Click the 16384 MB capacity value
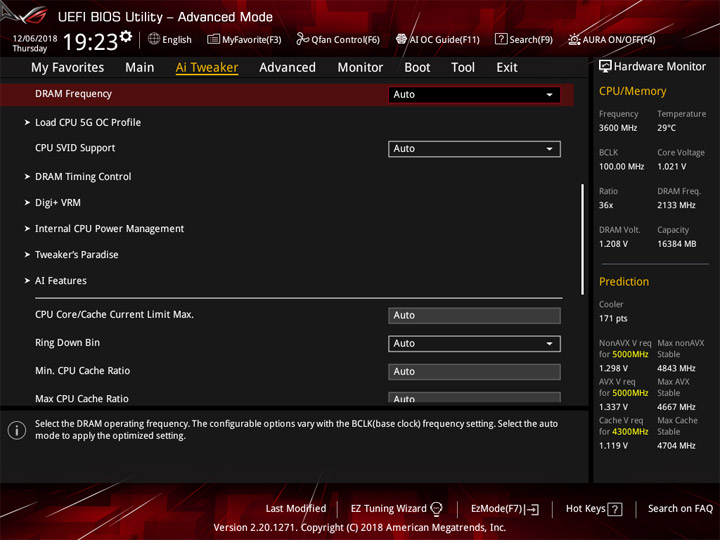 click(676, 244)
